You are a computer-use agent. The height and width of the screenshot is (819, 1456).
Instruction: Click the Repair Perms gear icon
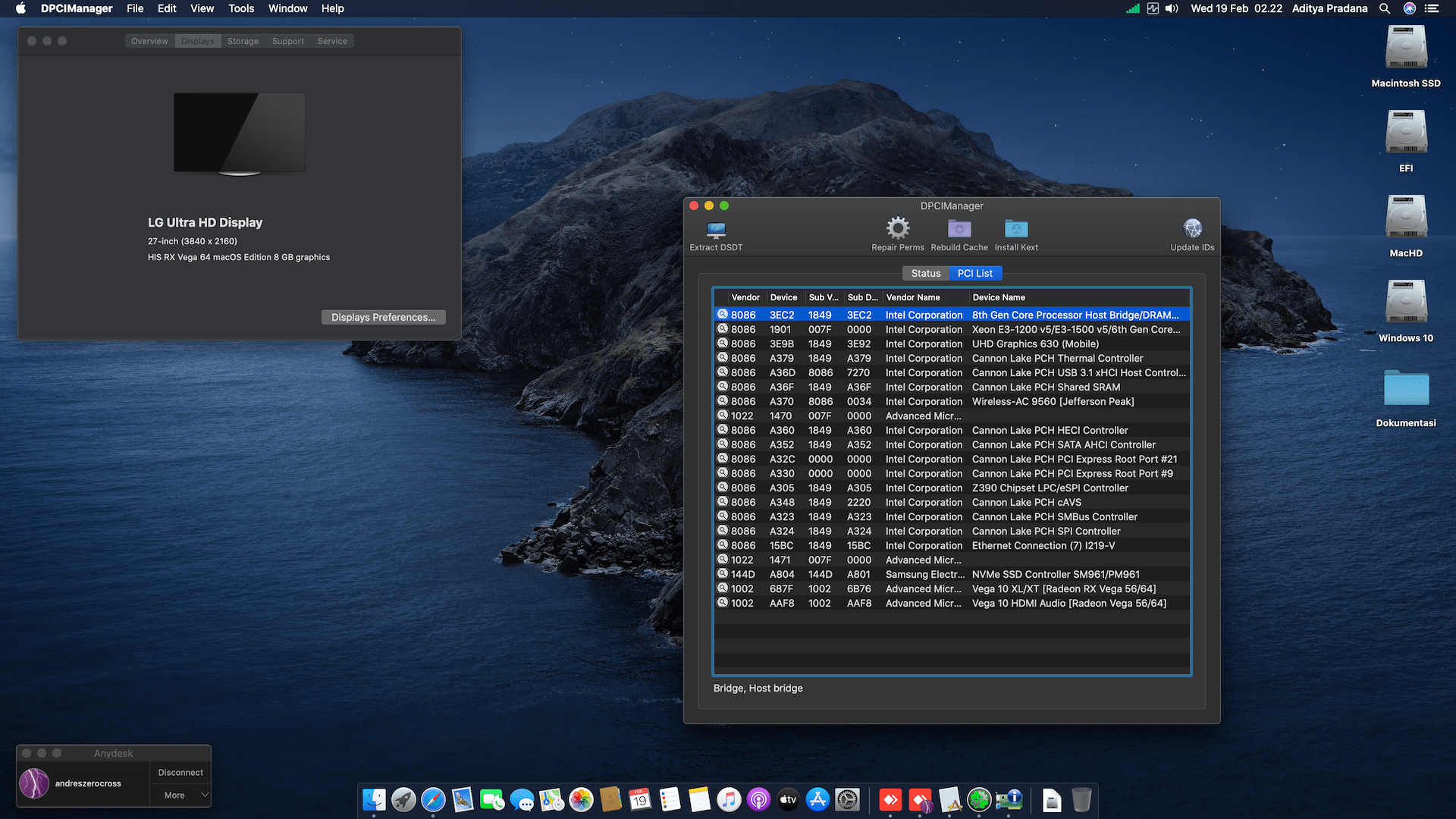coord(898,228)
